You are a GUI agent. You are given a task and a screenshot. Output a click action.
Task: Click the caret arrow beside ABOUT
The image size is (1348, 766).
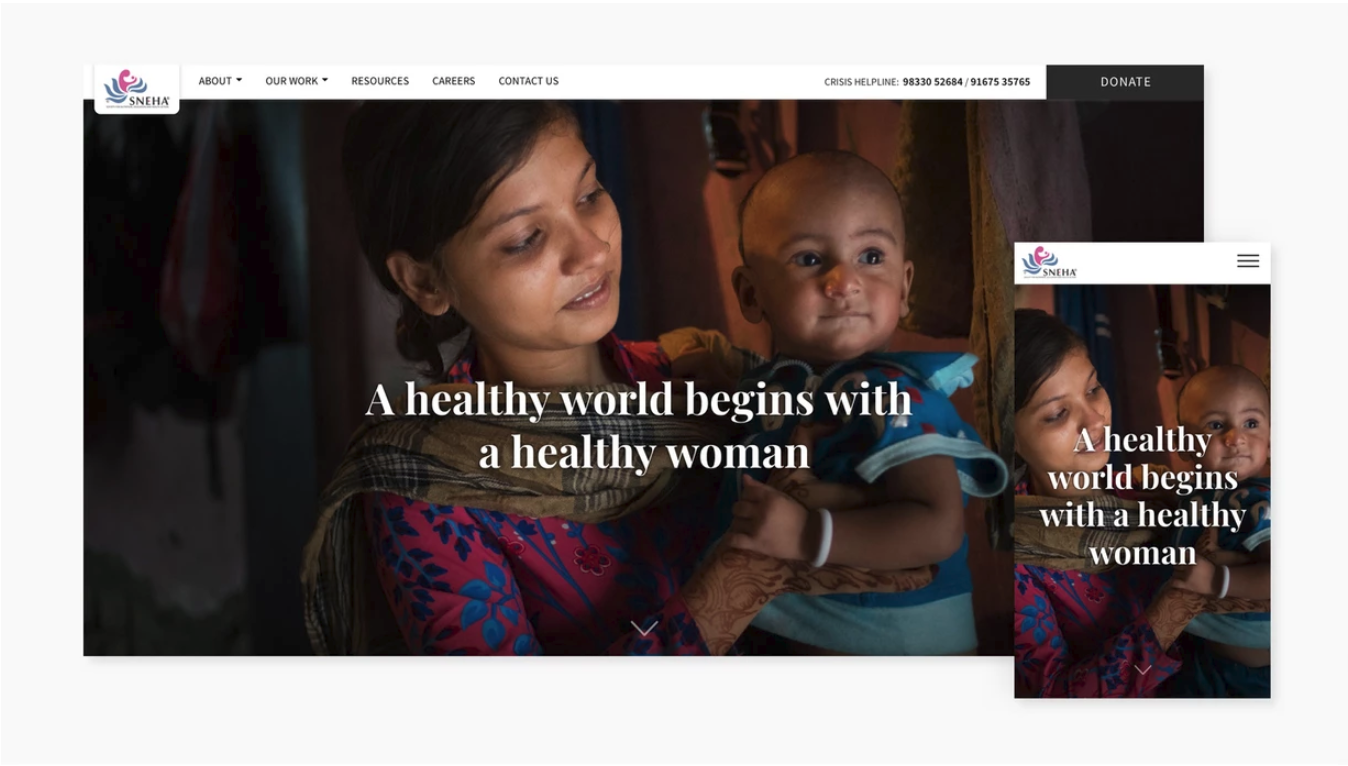coord(239,81)
